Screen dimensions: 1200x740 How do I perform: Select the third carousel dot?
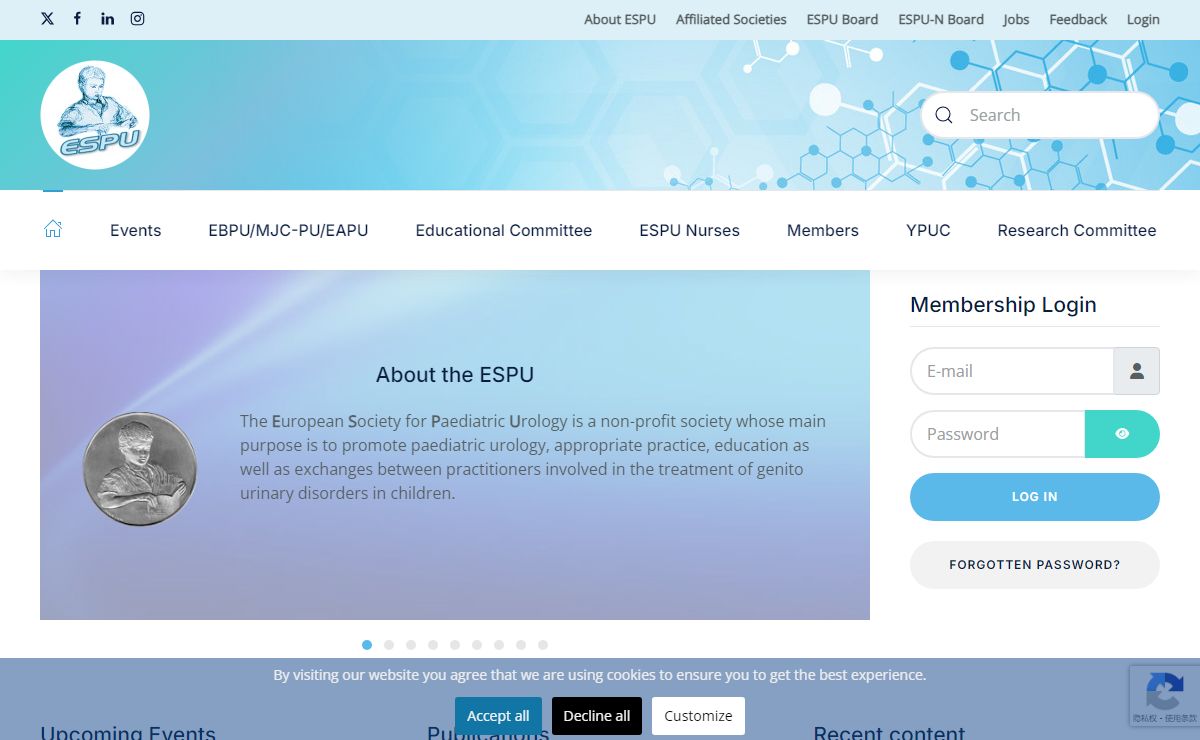click(411, 645)
